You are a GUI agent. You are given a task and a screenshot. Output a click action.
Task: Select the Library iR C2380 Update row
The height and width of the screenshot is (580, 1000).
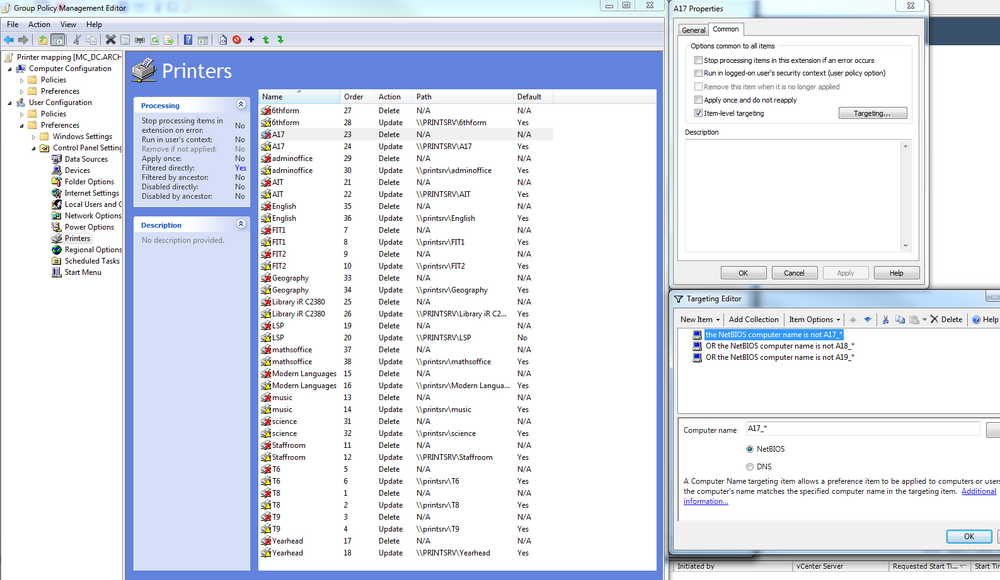click(406, 314)
